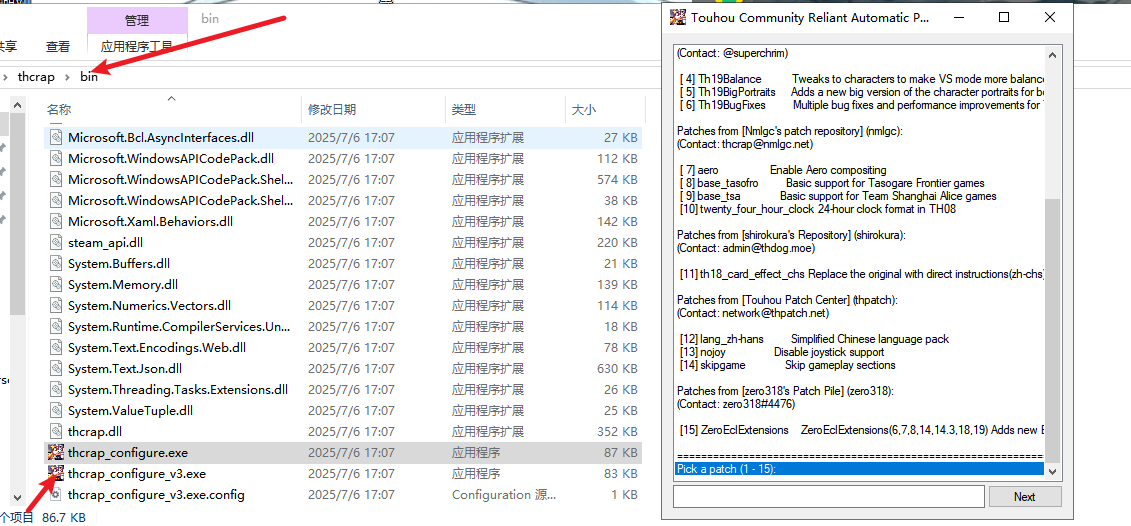Viewport: 1131px width, 526px height.
Task: Click the 630 KB size cell
Action: tap(617, 369)
